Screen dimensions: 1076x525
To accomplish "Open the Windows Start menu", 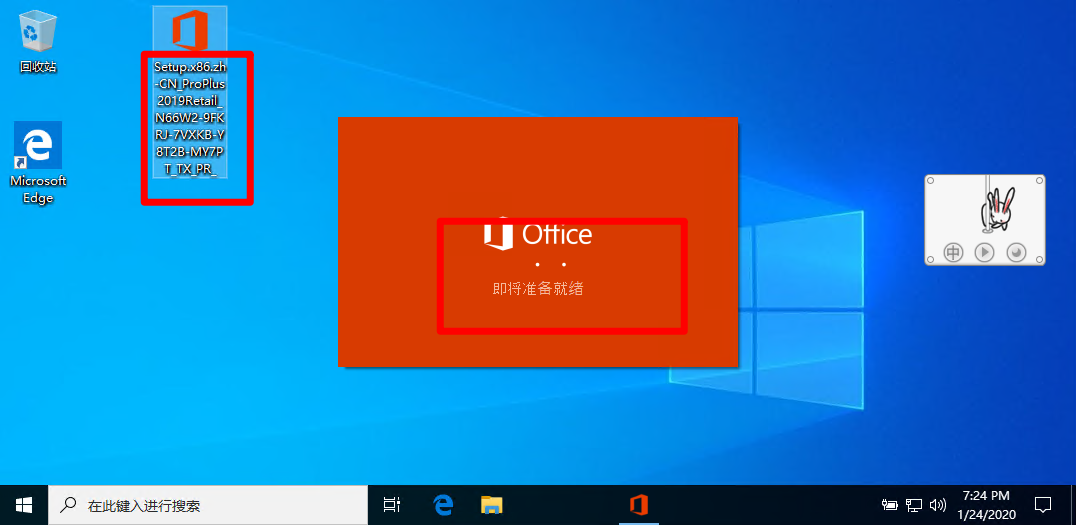I will click(23, 506).
